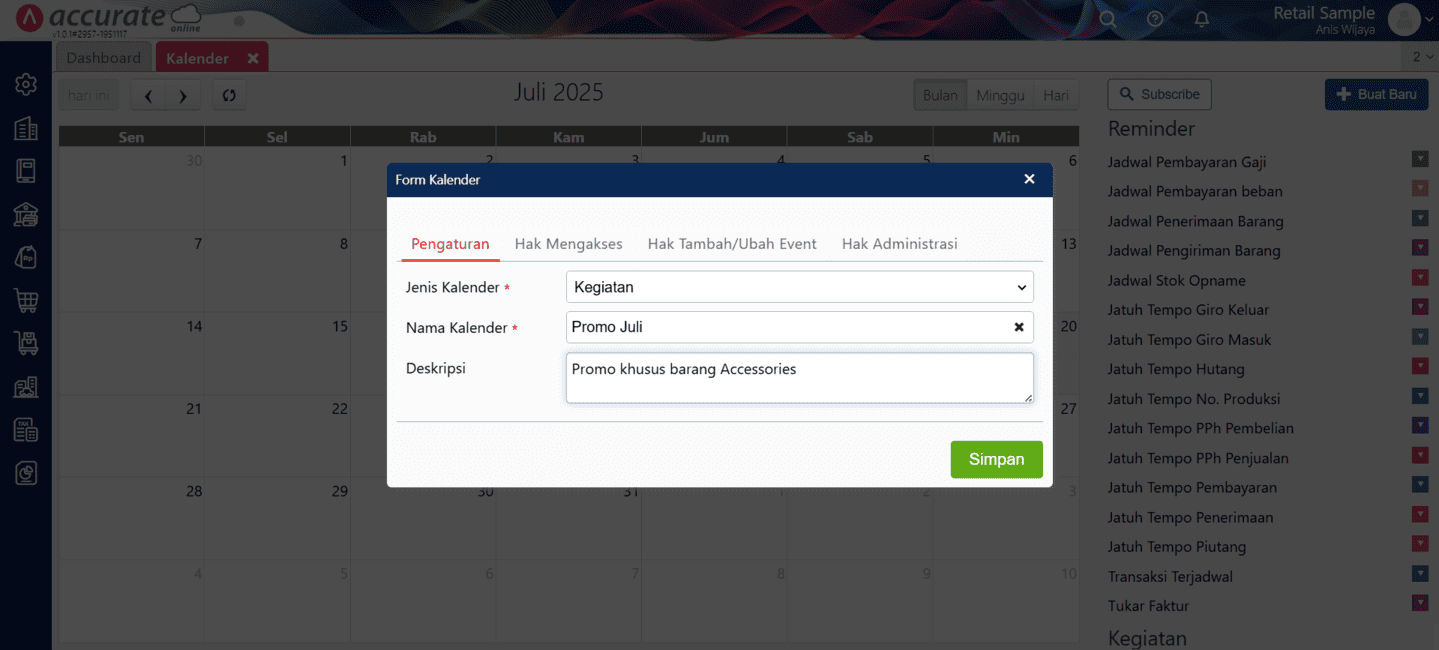Image resolution: width=1439 pixels, height=650 pixels.
Task: Switch calendar view to Minggu
Action: coord(999,94)
